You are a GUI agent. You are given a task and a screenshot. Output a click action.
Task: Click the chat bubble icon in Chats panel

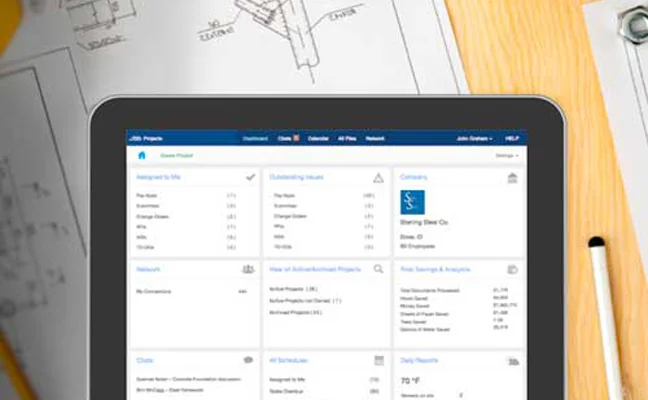(248, 360)
